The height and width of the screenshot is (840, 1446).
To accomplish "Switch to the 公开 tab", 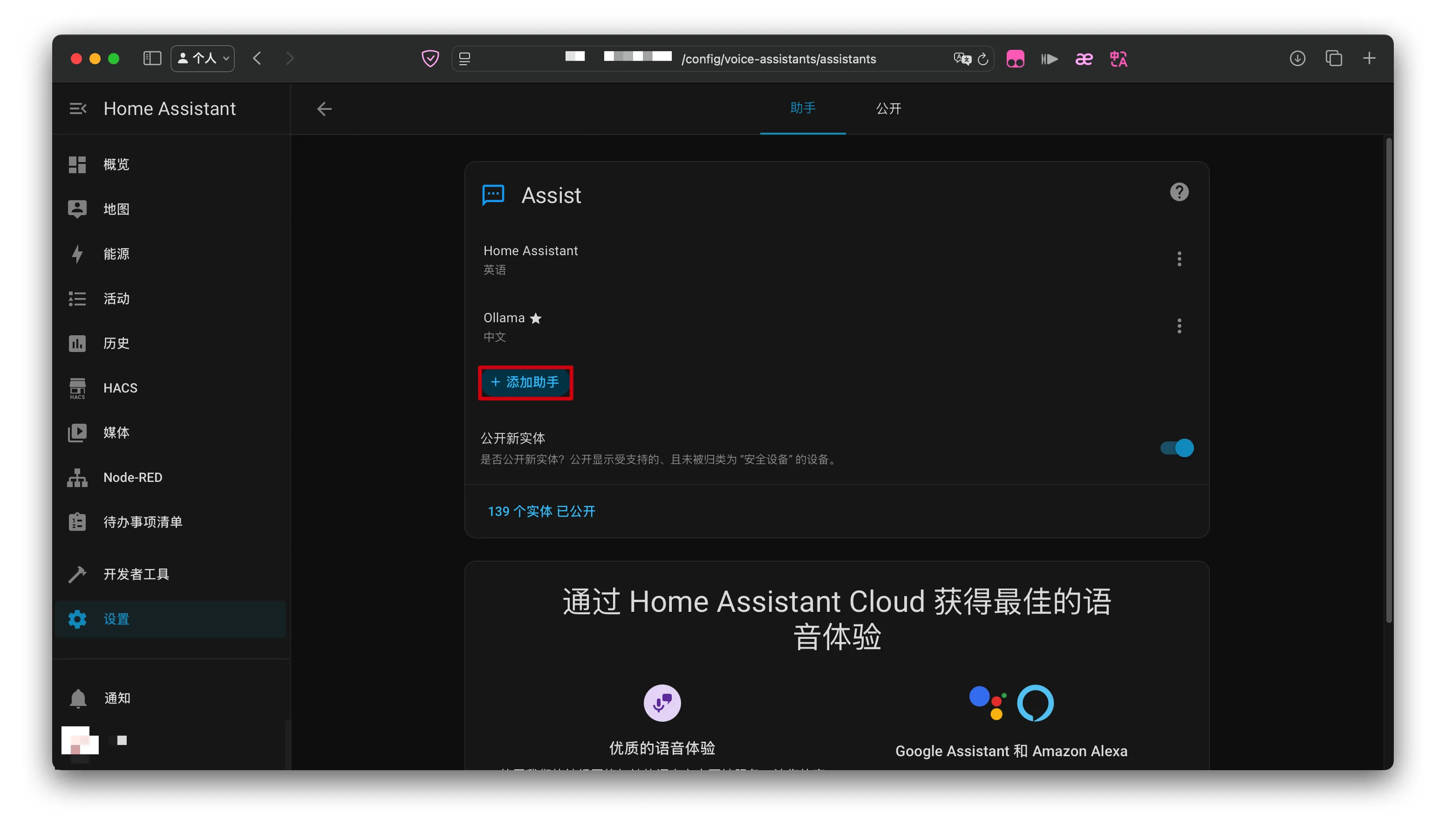I will 888,108.
